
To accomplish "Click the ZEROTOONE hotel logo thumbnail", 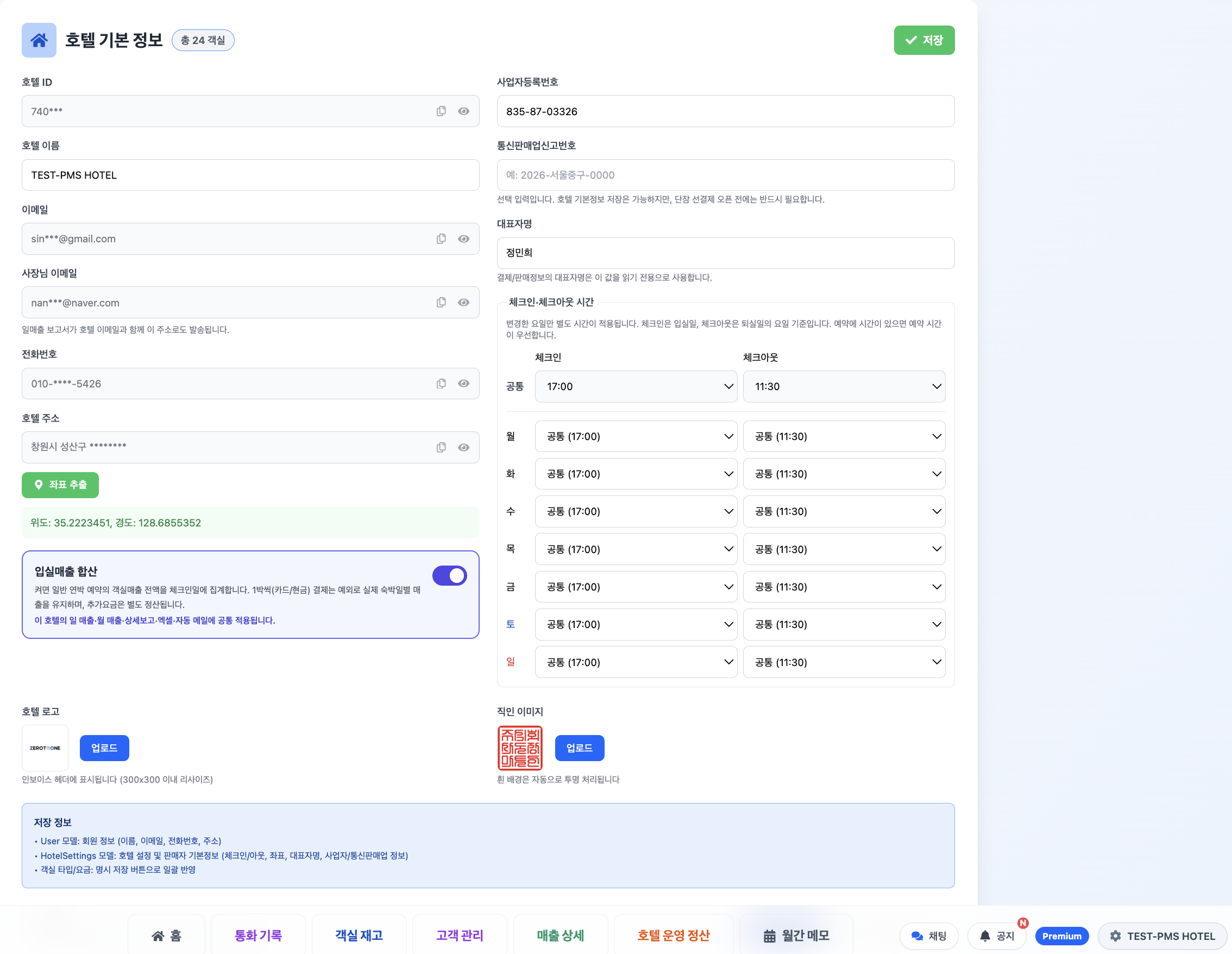I will click(x=45, y=748).
